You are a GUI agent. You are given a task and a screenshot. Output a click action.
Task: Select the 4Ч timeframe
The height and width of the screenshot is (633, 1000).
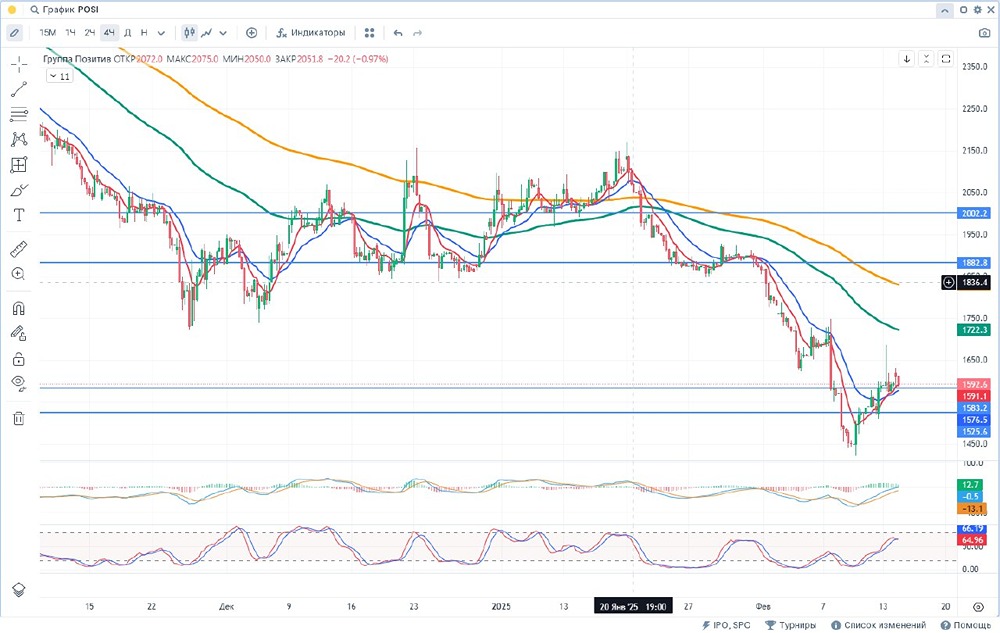[110, 33]
